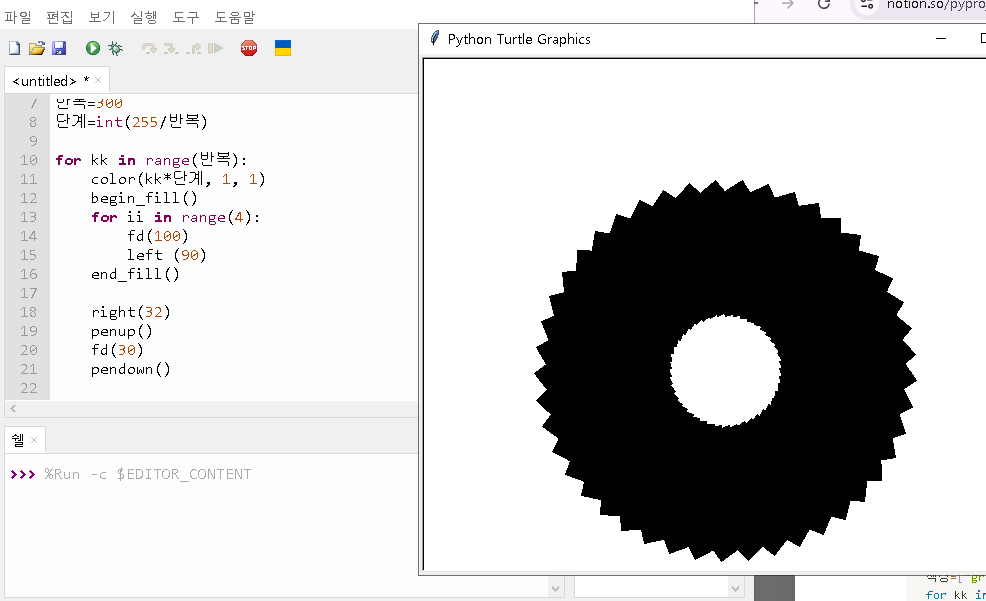The image size is (986, 601).
Task: Open the 편집 menu
Action: click(60, 17)
